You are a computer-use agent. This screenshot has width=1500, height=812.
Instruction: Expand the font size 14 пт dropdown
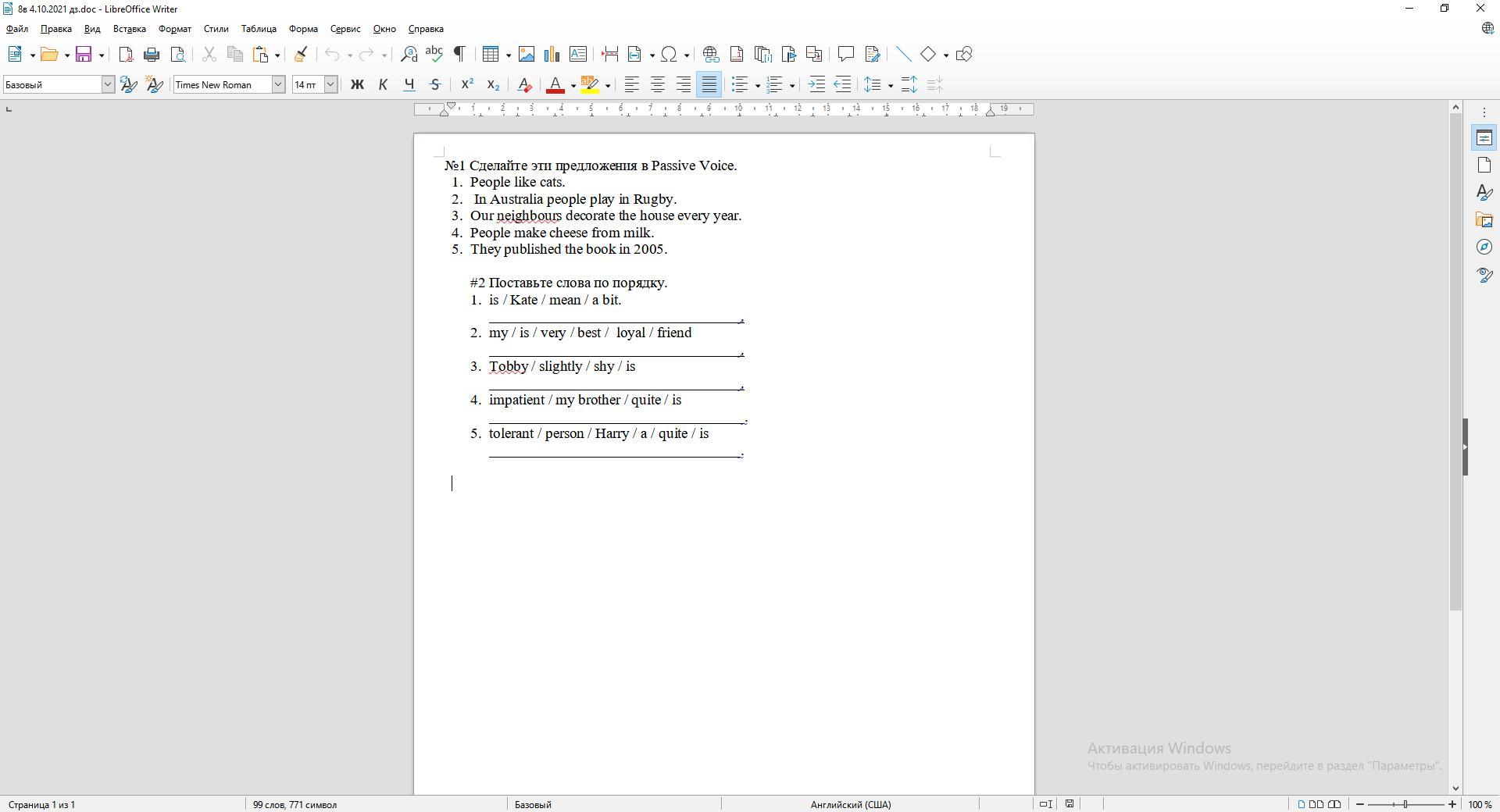point(330,84)
